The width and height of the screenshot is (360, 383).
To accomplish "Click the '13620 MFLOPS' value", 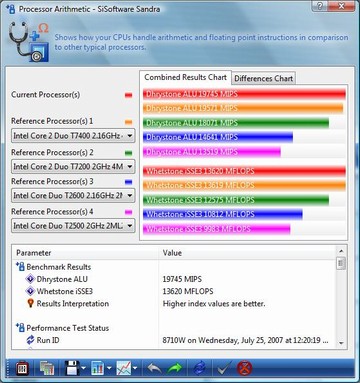I will 188,291.
